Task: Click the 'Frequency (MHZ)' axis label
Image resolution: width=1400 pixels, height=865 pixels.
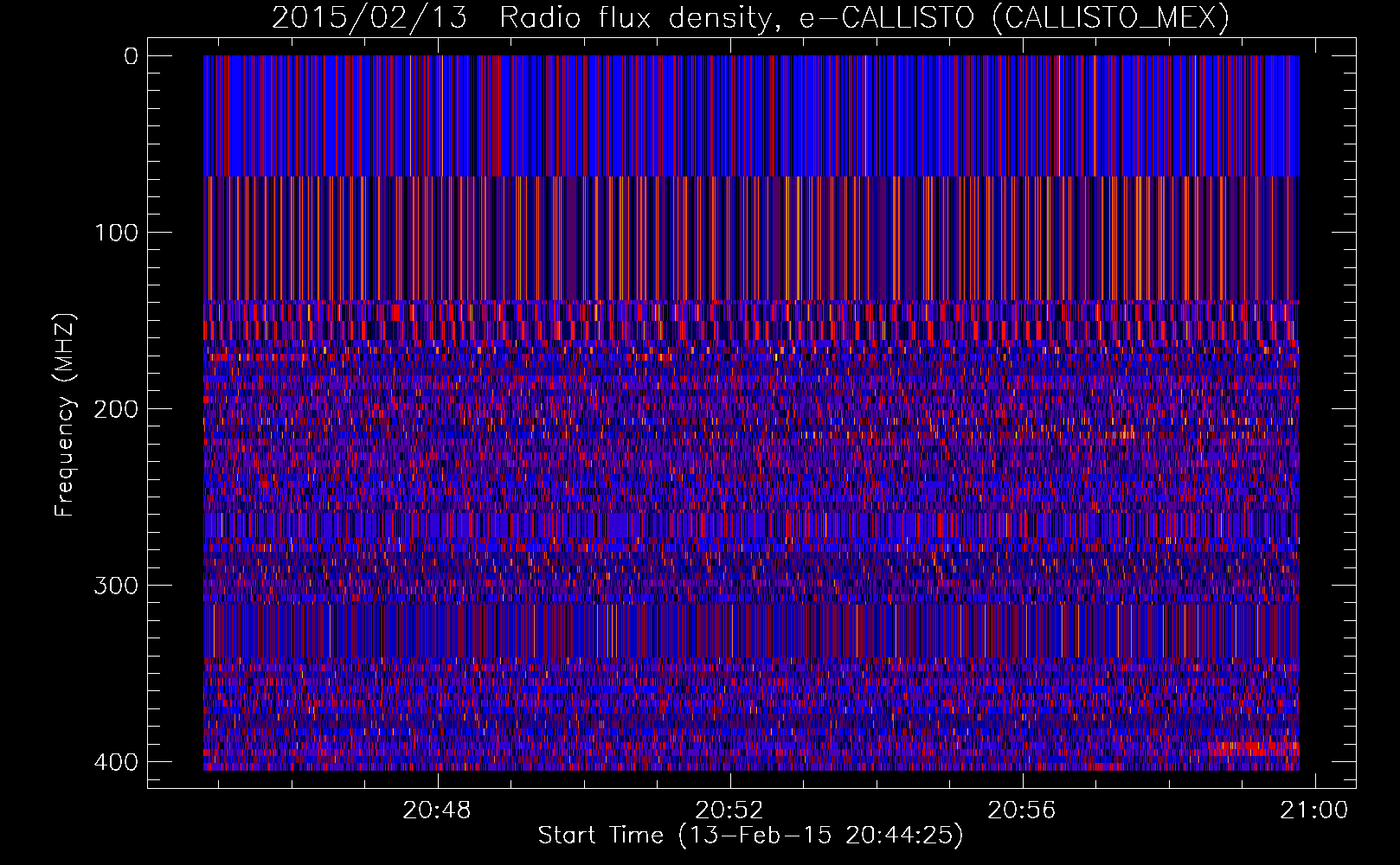Action: (x=65, y=414)
